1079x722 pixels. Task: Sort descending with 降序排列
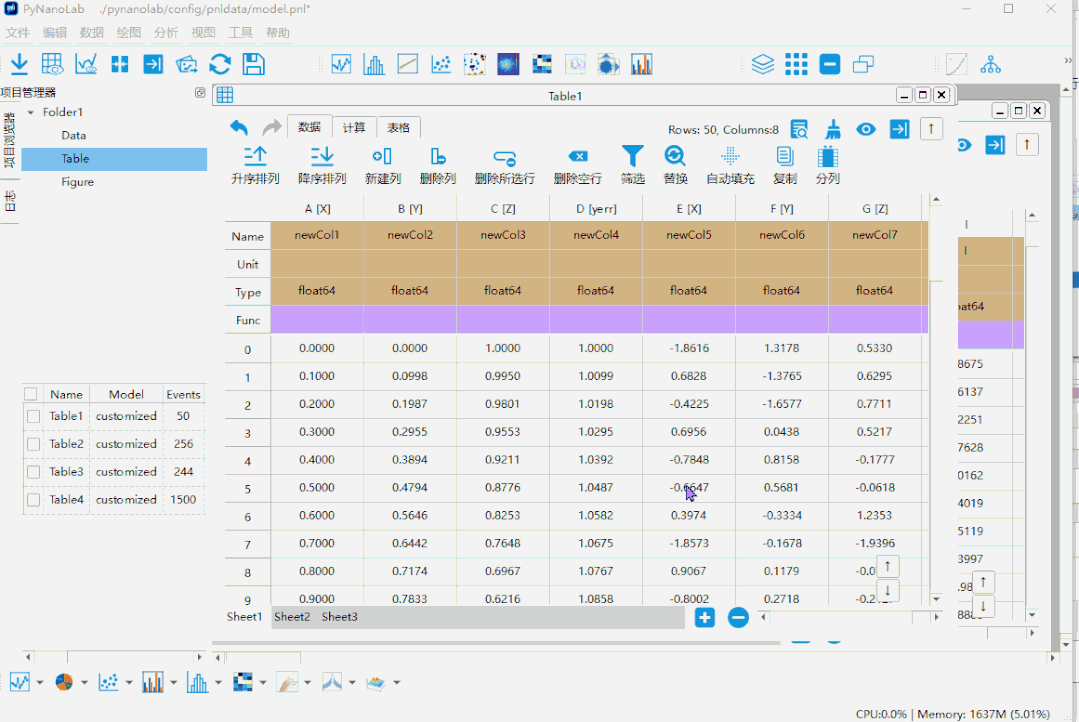pos(321,166)
